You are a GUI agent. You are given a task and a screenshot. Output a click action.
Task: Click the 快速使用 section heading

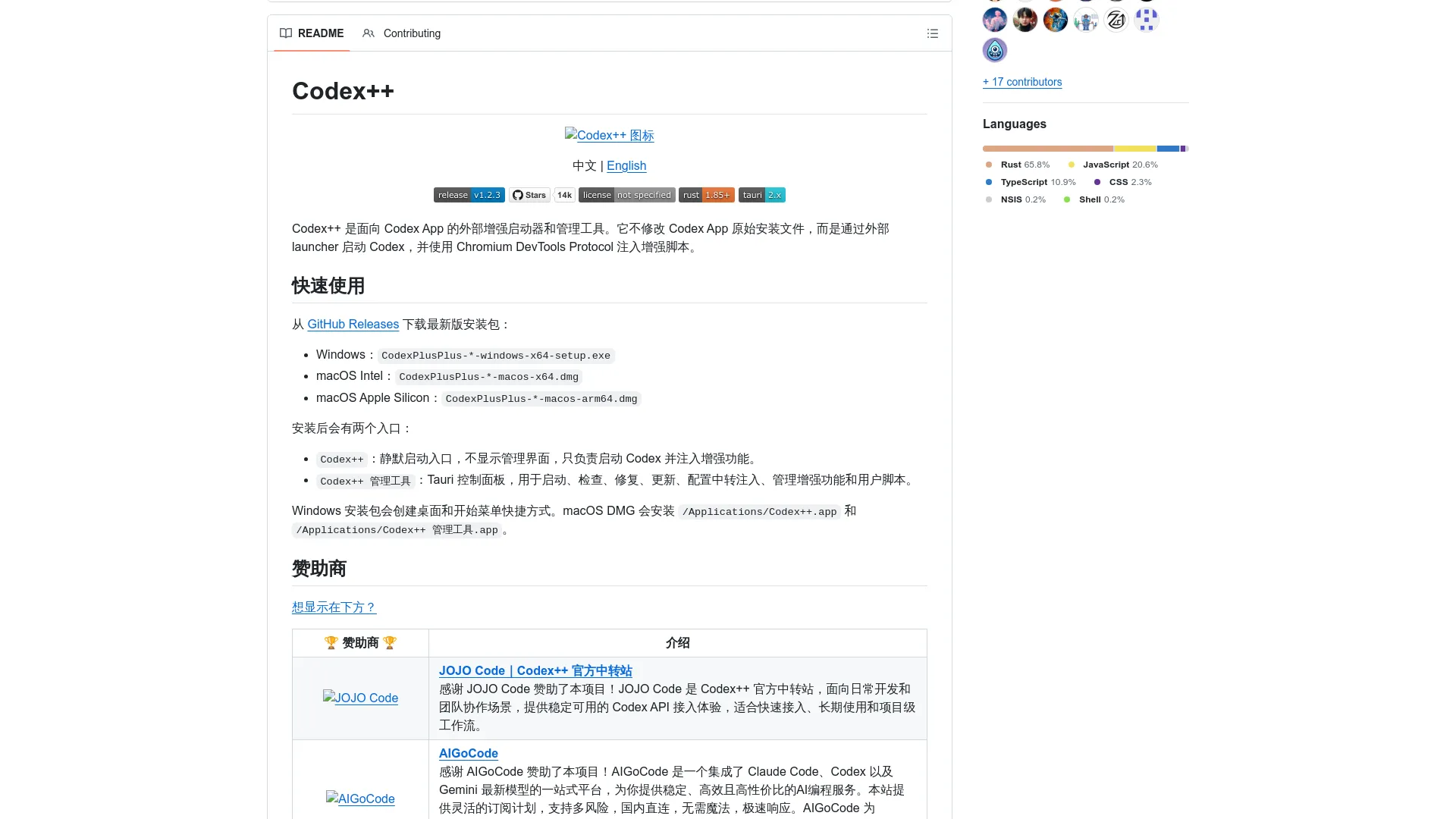coord(328,286)
